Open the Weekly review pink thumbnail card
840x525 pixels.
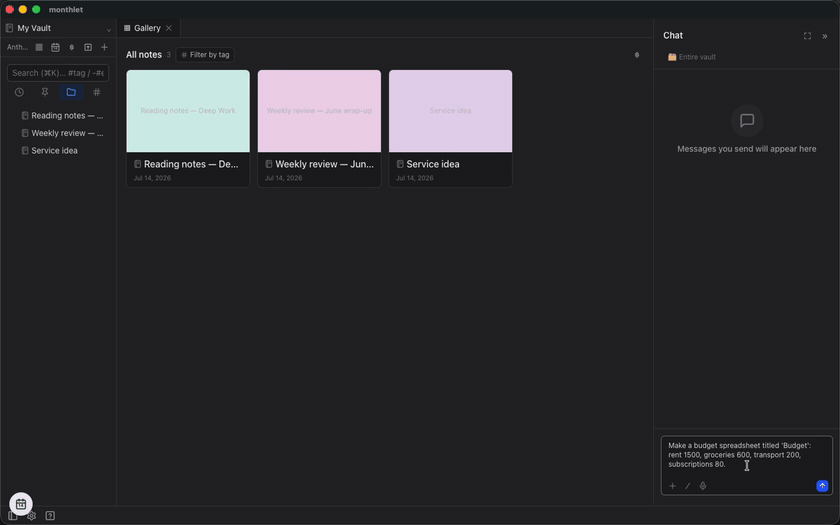[x=319, y=111]
